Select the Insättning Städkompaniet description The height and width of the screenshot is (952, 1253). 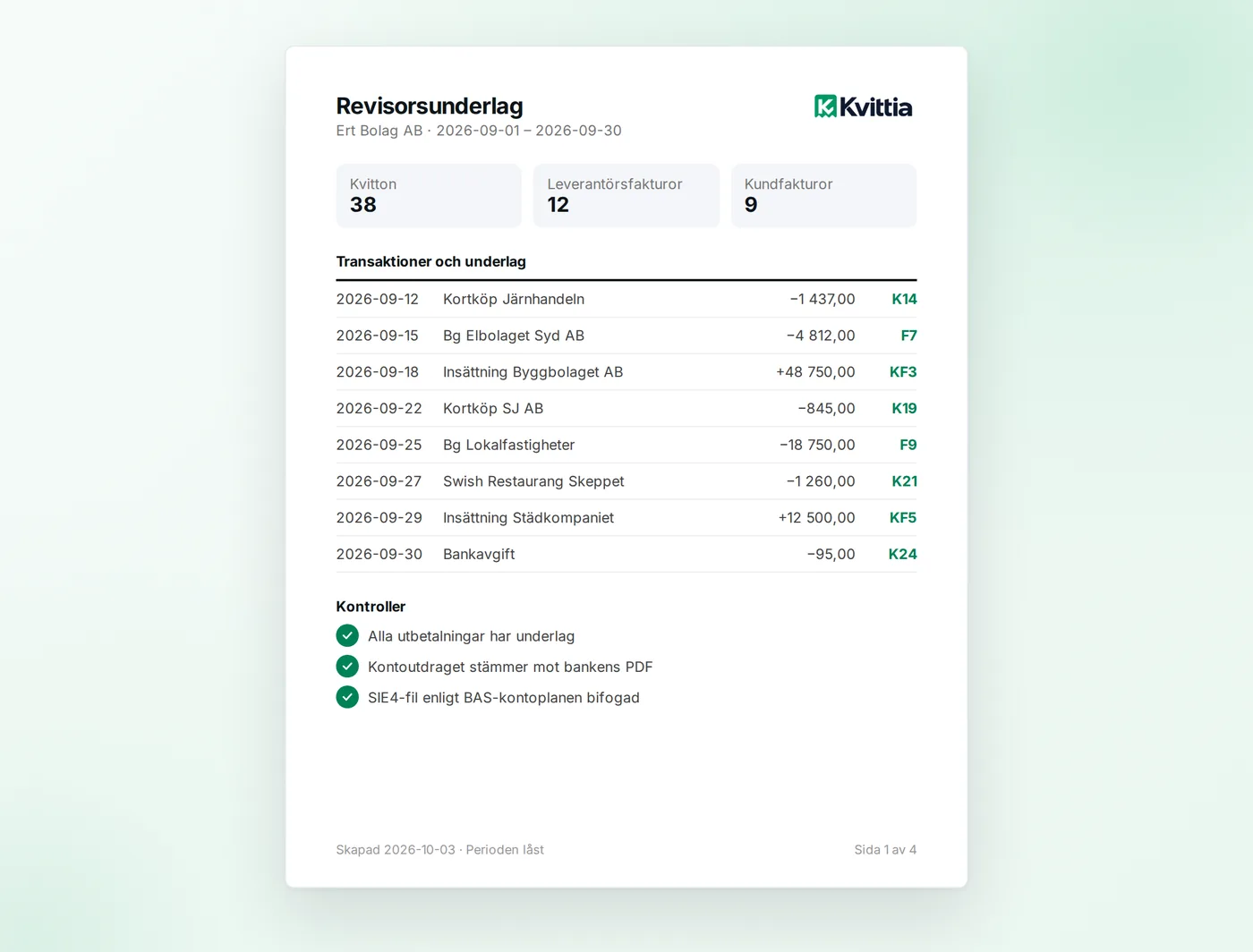pyautogui.click(x=528, y=517)
